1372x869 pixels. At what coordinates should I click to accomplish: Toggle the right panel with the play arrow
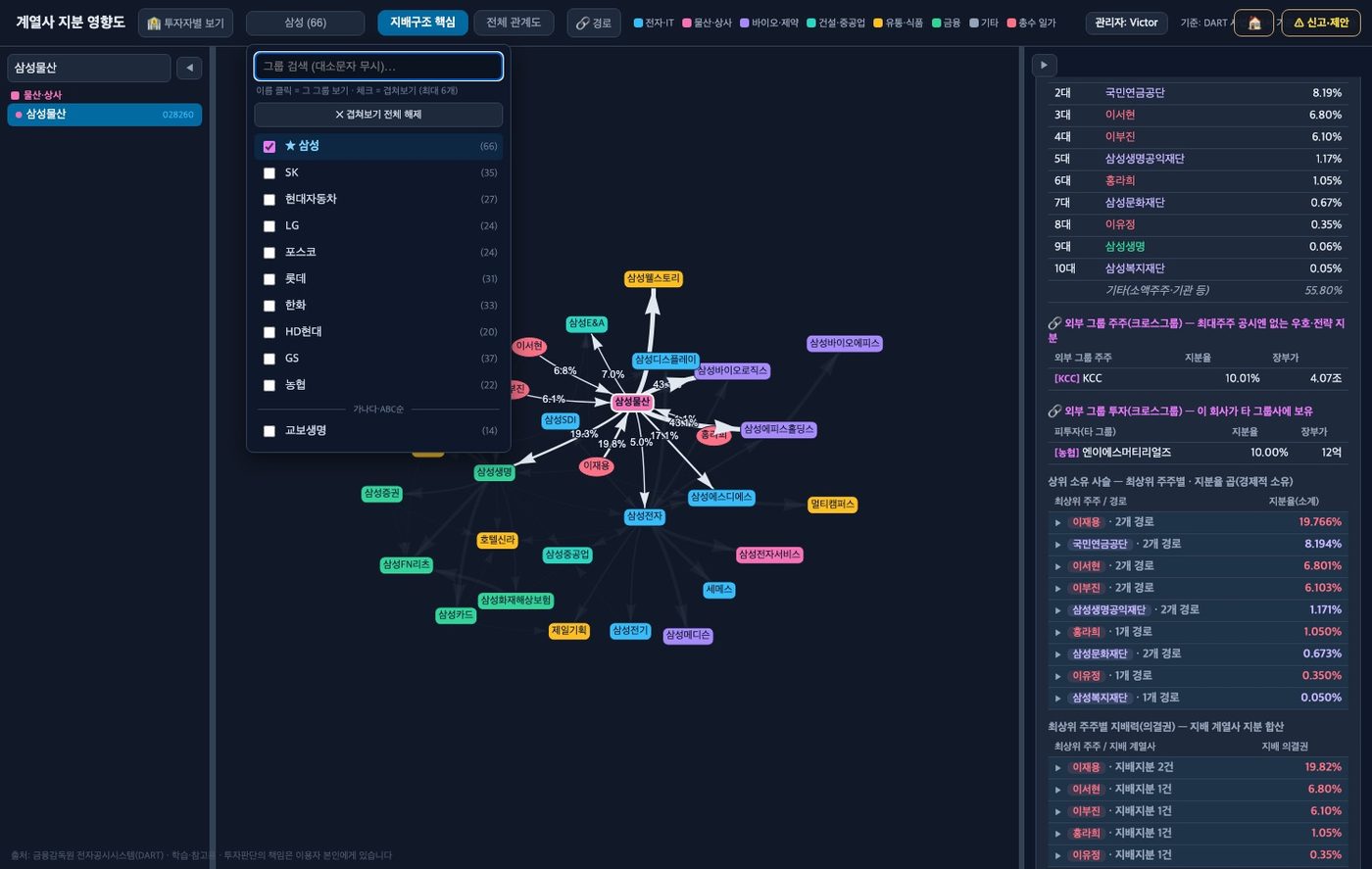[x=1044, y=65]
